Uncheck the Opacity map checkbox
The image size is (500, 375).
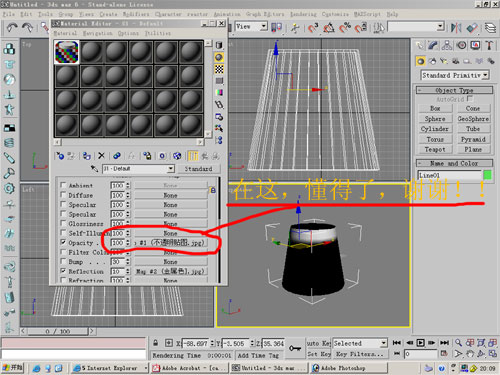pyautogui.click(x=63, y=242)
